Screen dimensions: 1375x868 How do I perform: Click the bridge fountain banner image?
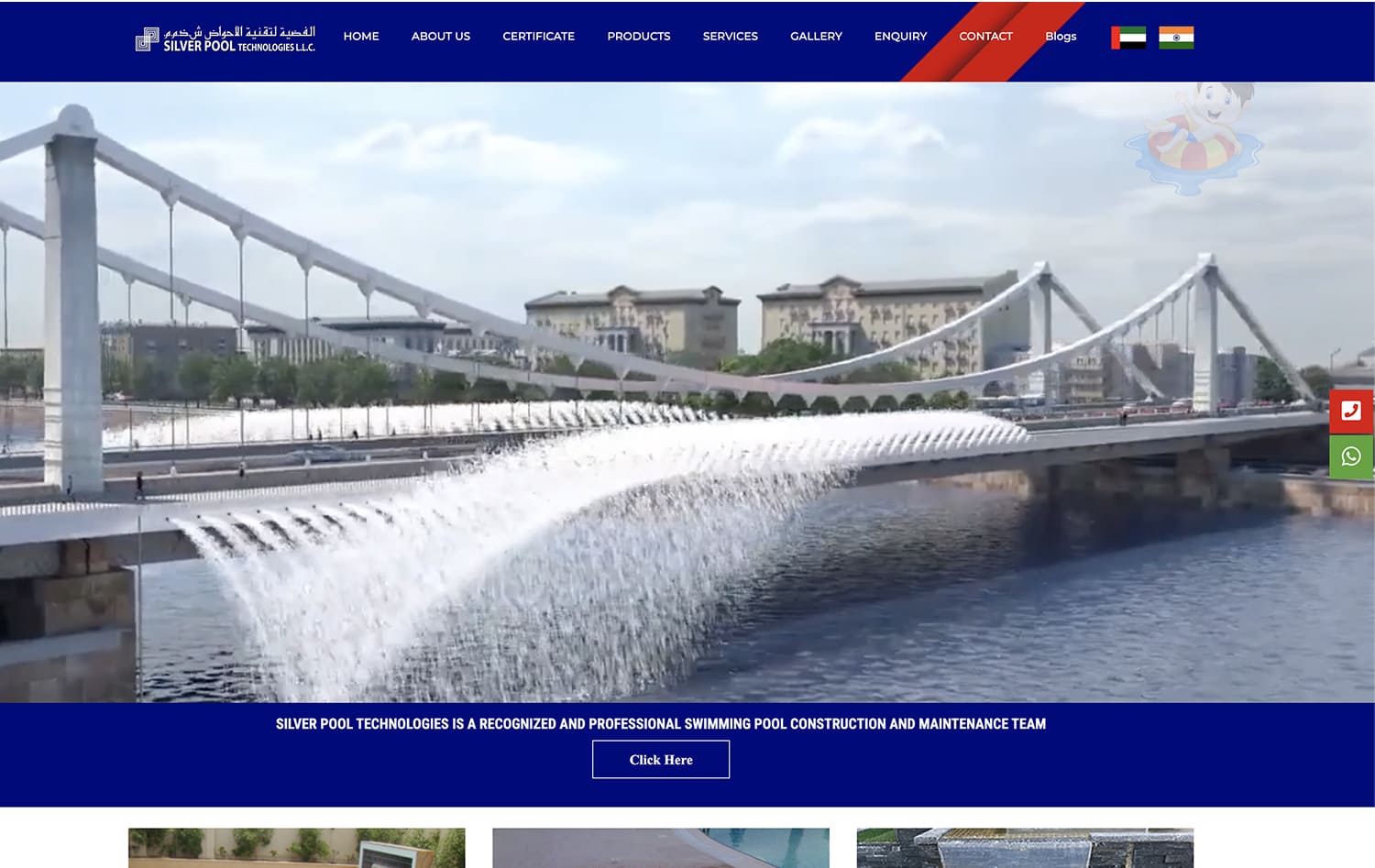click(x=687, y=392)
